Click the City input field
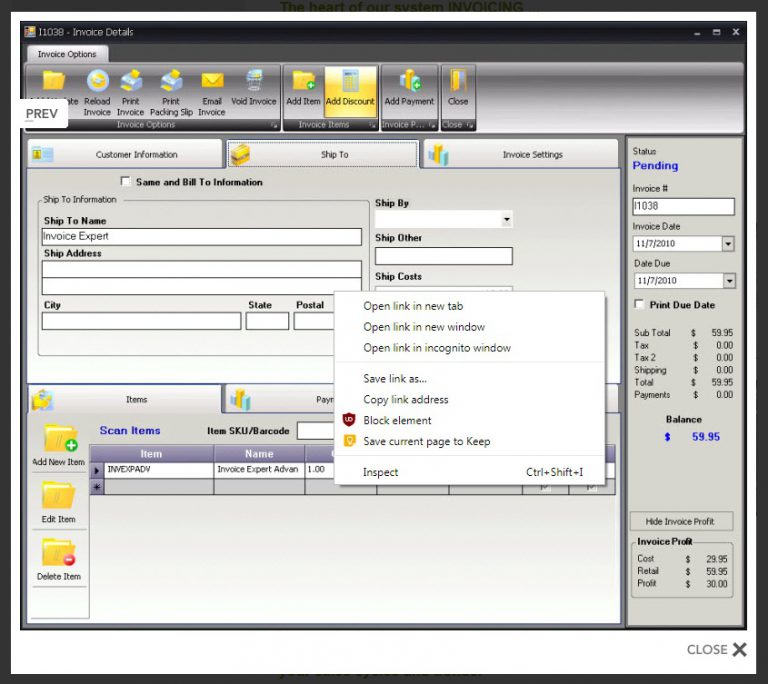This screenshot has width=768, height=684. [x=142, y=321]
